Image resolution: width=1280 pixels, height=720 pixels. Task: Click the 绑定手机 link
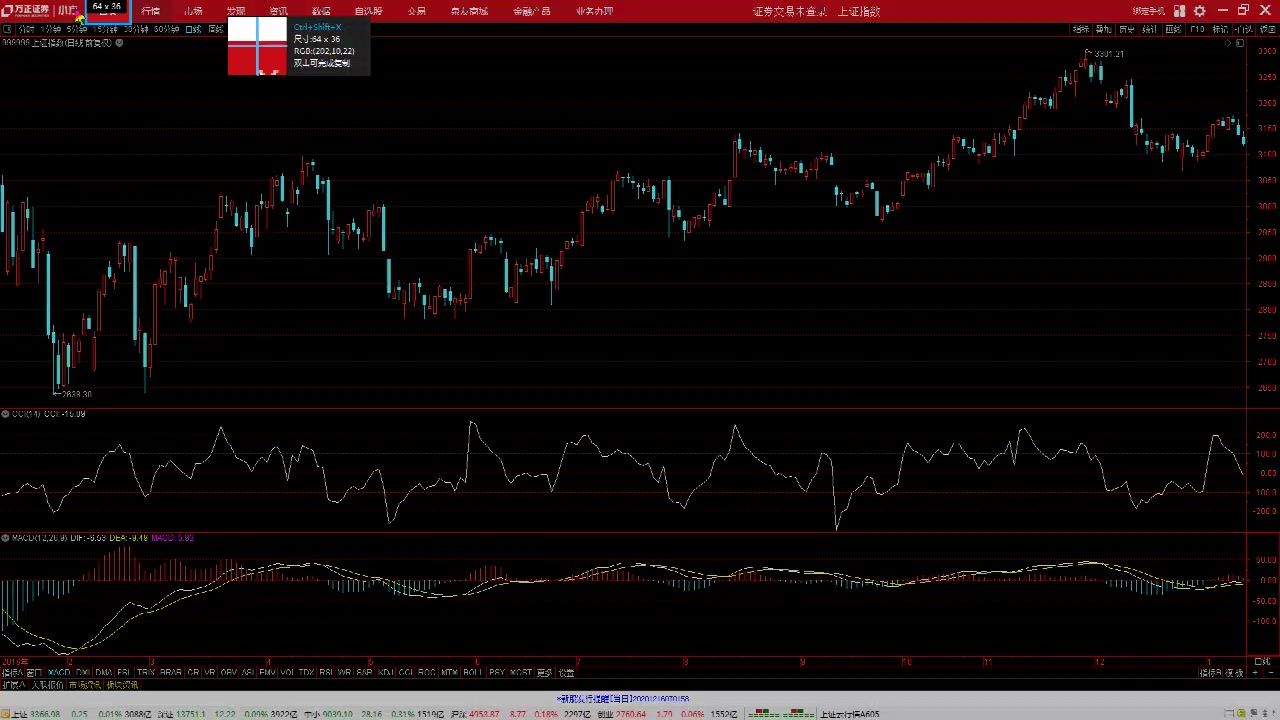click(1148, 11)
